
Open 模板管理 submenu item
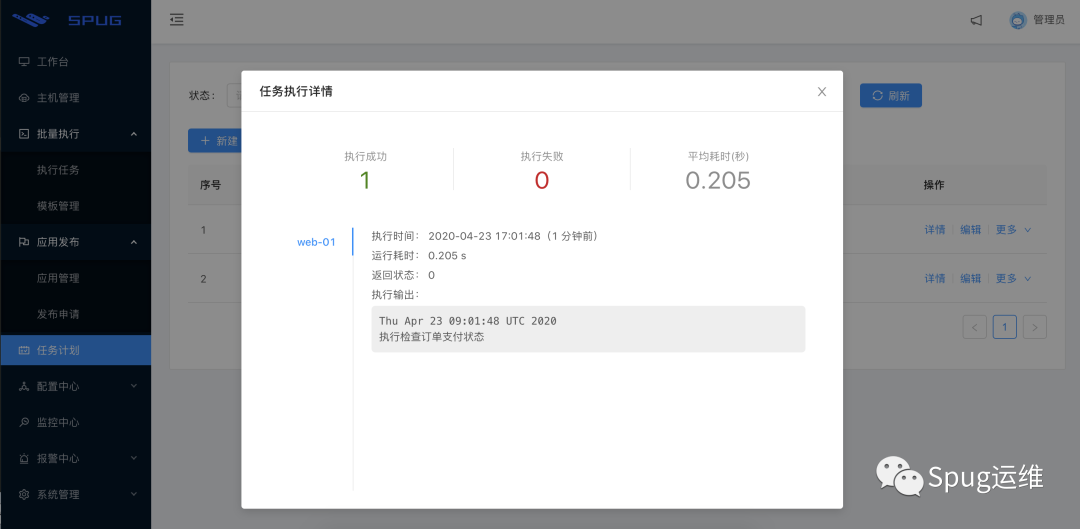pos(76,206)
